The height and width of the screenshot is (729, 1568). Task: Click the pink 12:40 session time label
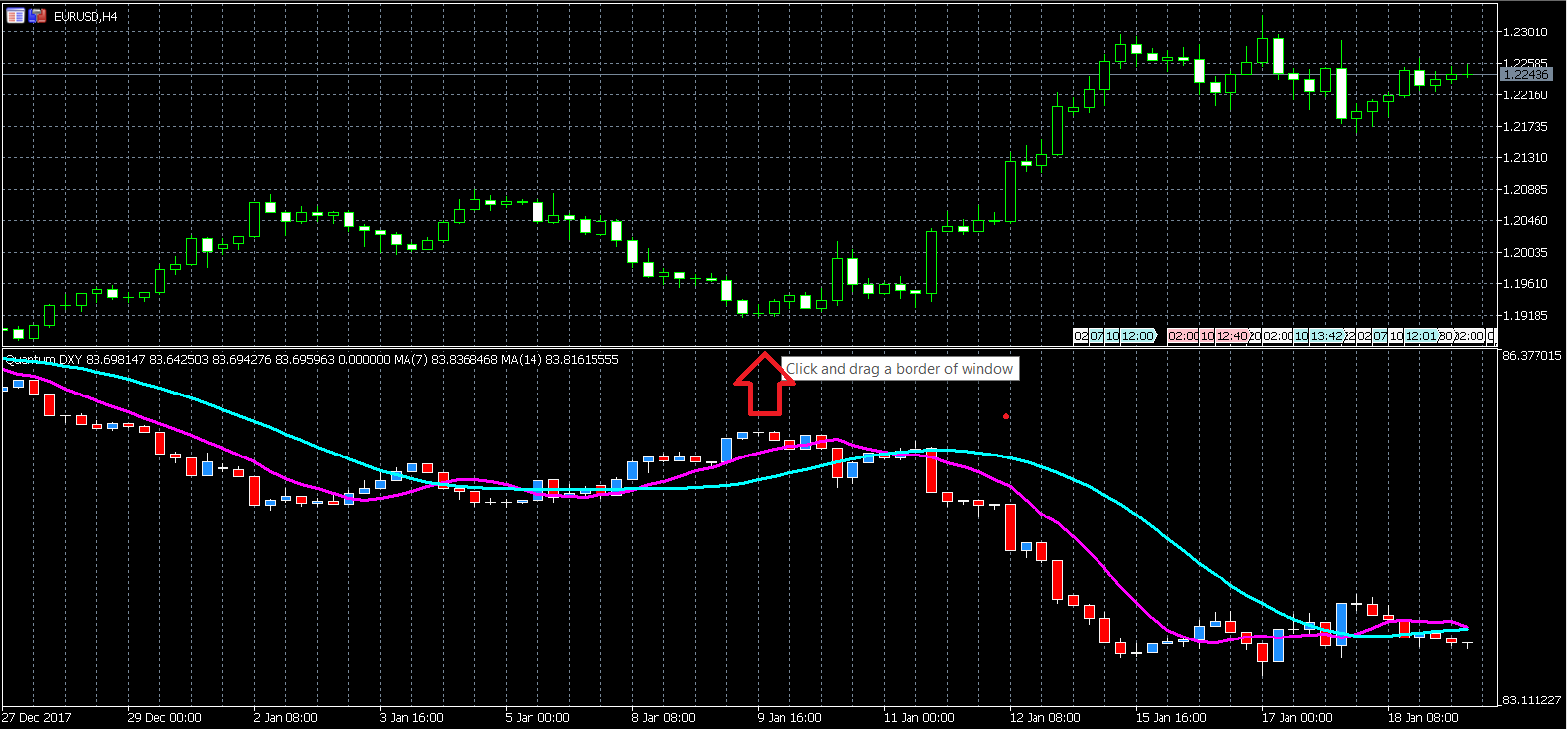(1231, 336)
